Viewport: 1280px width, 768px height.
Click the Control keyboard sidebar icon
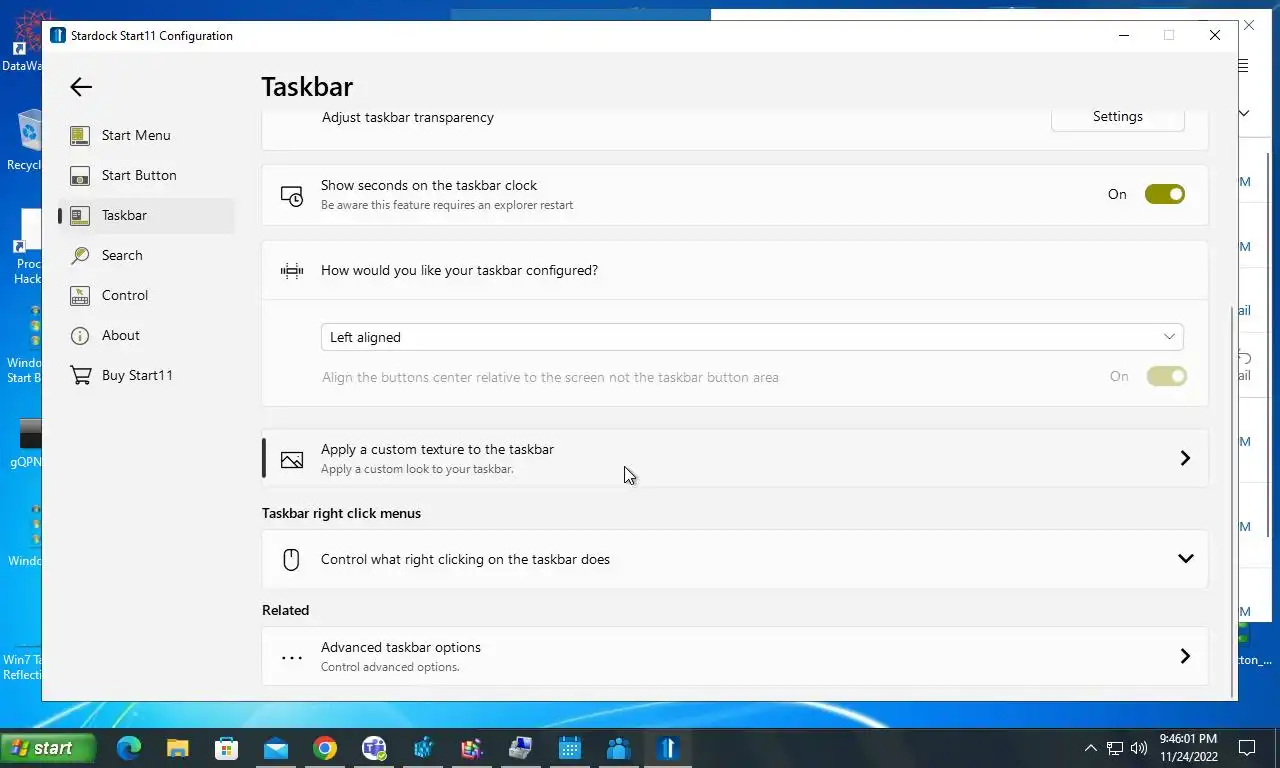tap(80, 295)
